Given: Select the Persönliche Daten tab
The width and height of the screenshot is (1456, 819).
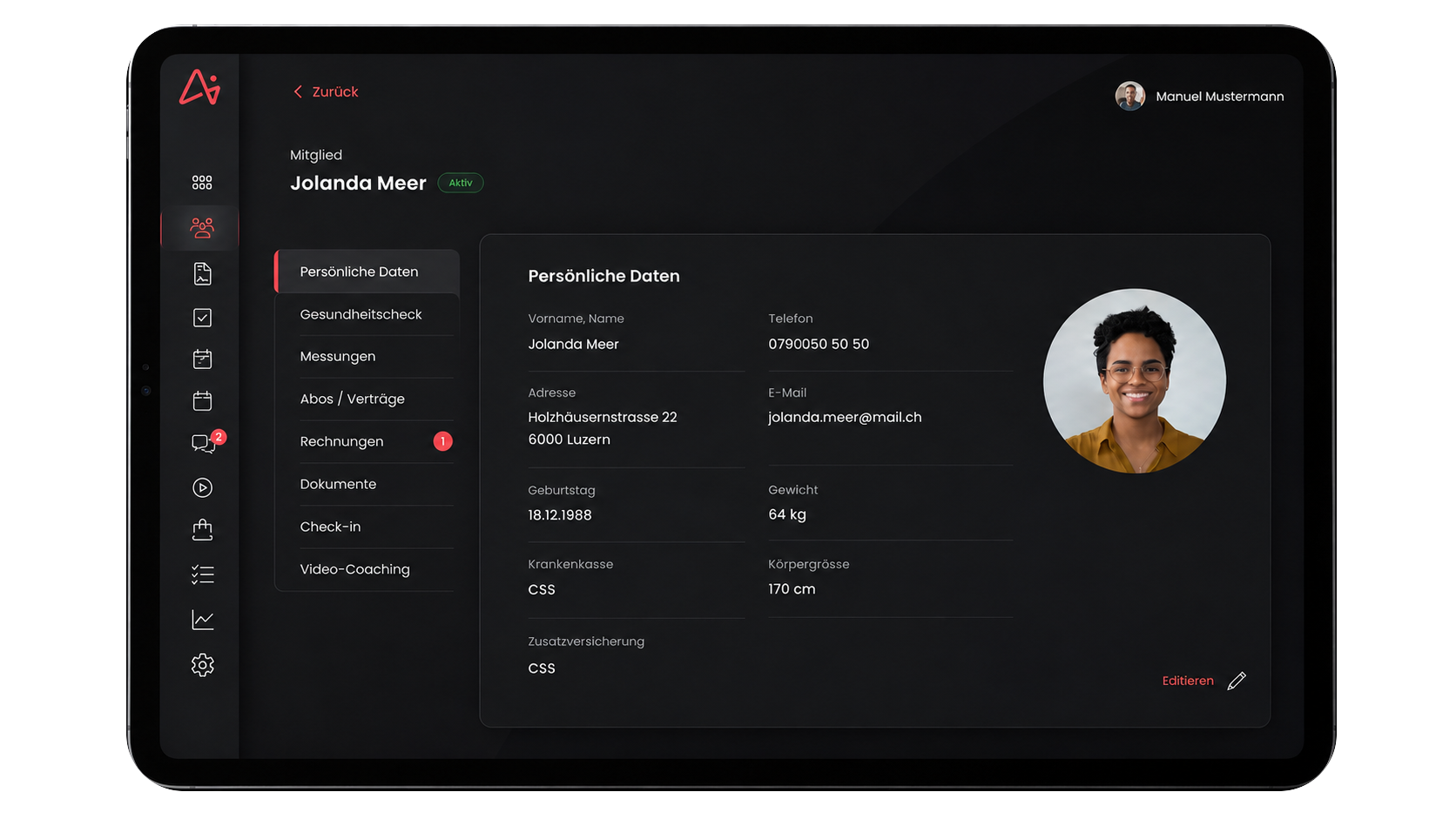Looking at the screenshot, I should coord(367,272).
